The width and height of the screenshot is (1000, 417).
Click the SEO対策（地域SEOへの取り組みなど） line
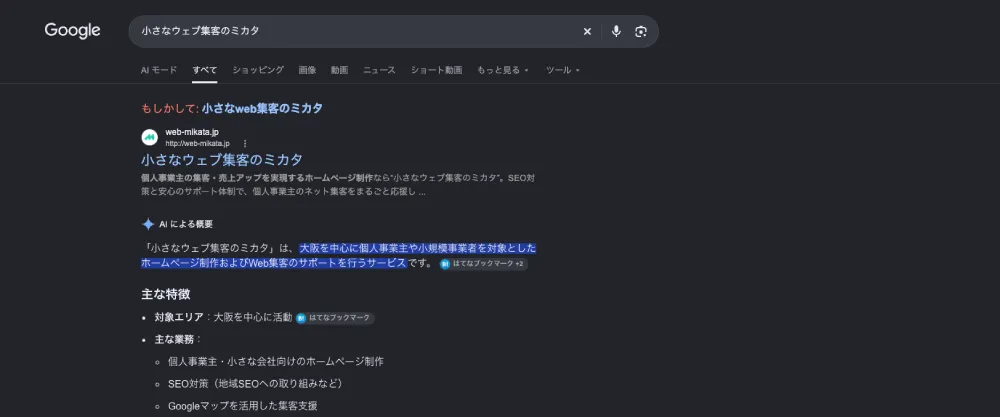click(x=256, y=384)
